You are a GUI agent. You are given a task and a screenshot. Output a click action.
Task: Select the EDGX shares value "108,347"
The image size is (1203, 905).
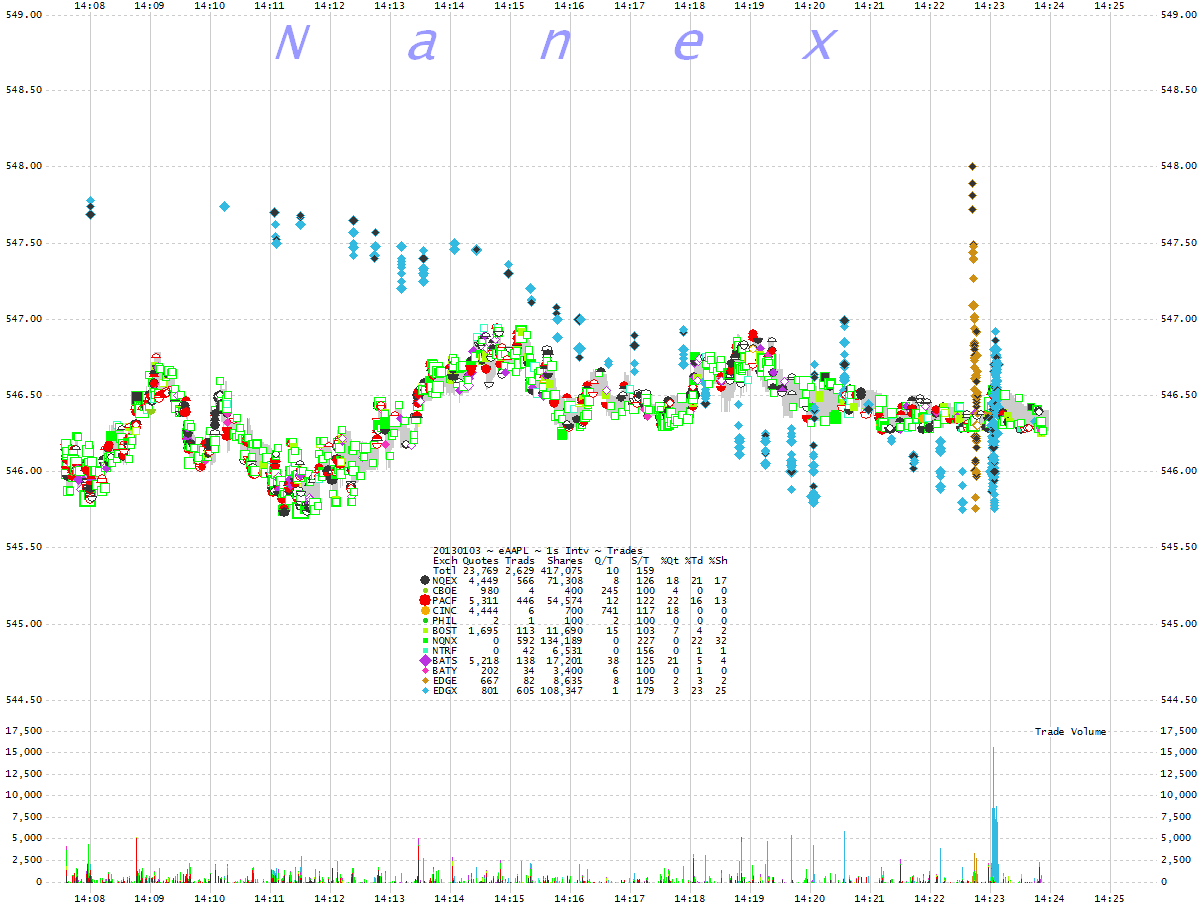click(x=562, y=690)
